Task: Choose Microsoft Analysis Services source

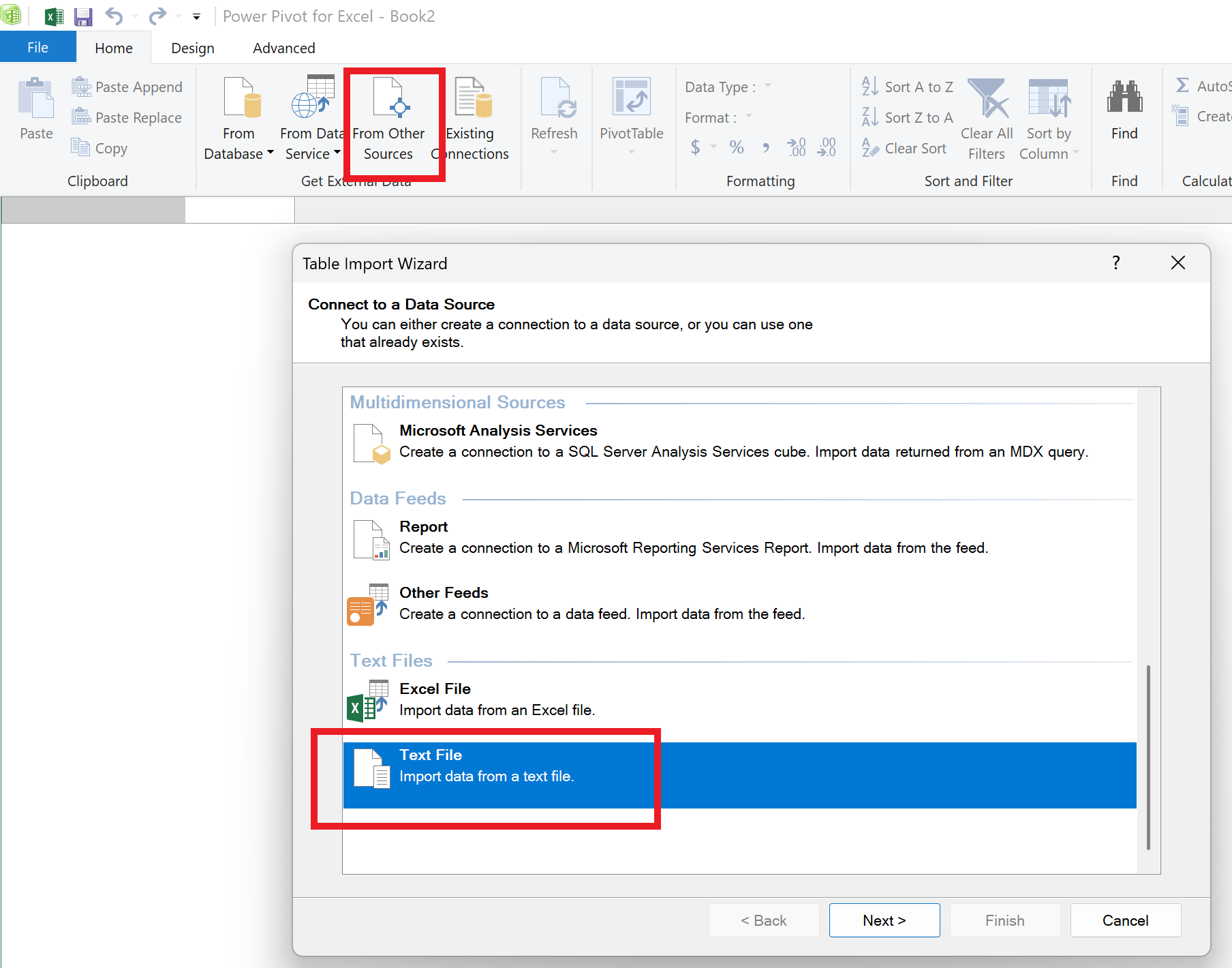Action: pos(497,440)
